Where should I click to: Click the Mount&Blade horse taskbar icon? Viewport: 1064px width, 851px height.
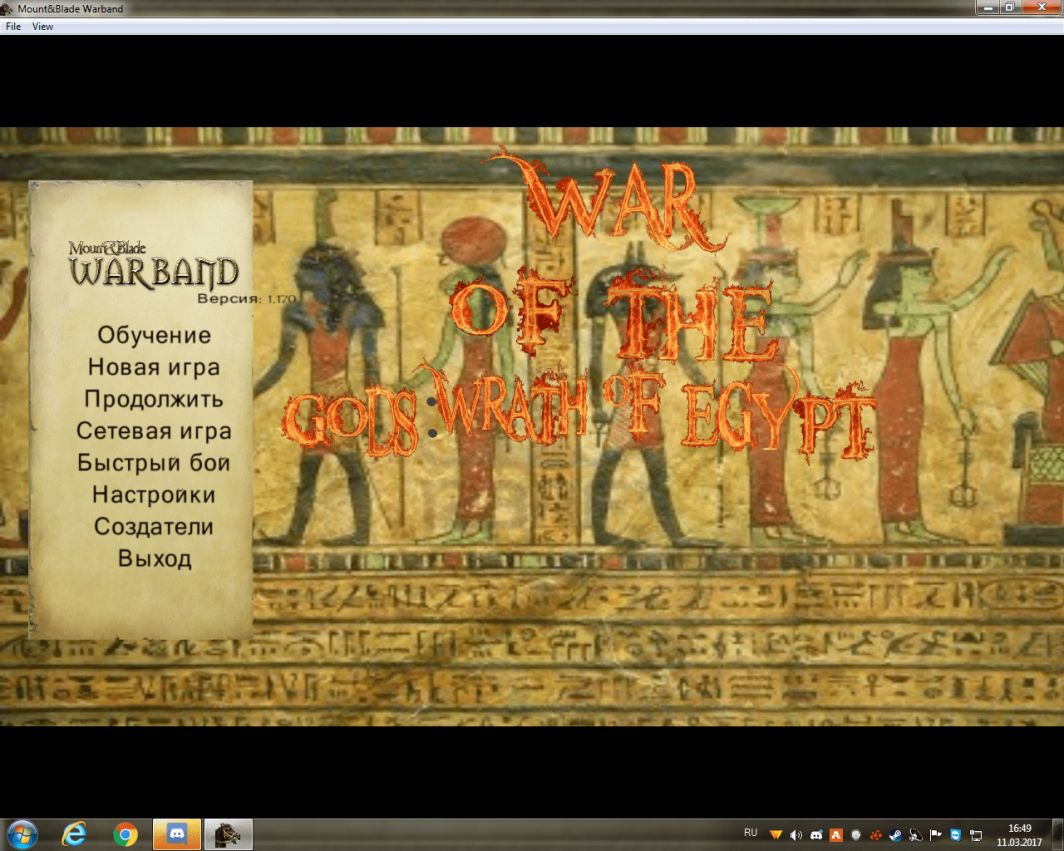(x=228, y=834)
